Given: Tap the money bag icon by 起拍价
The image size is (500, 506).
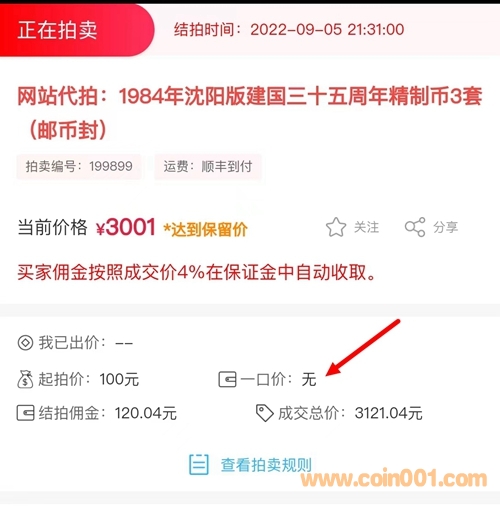Looking at the screenshot, I should click(x=25, y=379).
